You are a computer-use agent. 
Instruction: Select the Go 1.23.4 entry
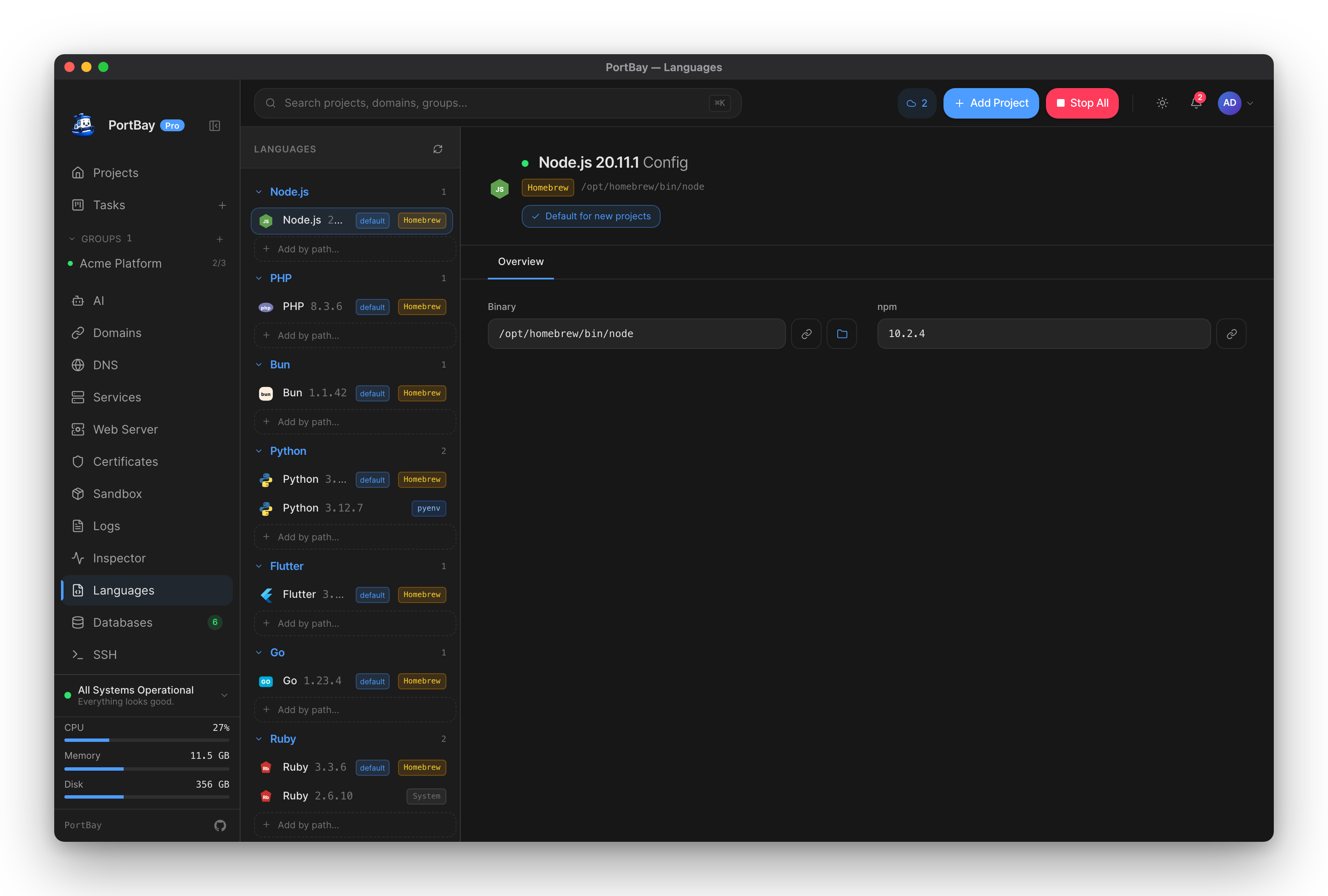352,681
